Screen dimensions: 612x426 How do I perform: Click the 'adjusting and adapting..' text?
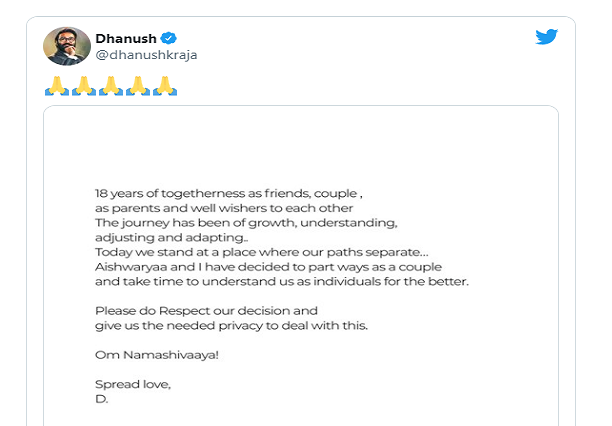(171, 238)
